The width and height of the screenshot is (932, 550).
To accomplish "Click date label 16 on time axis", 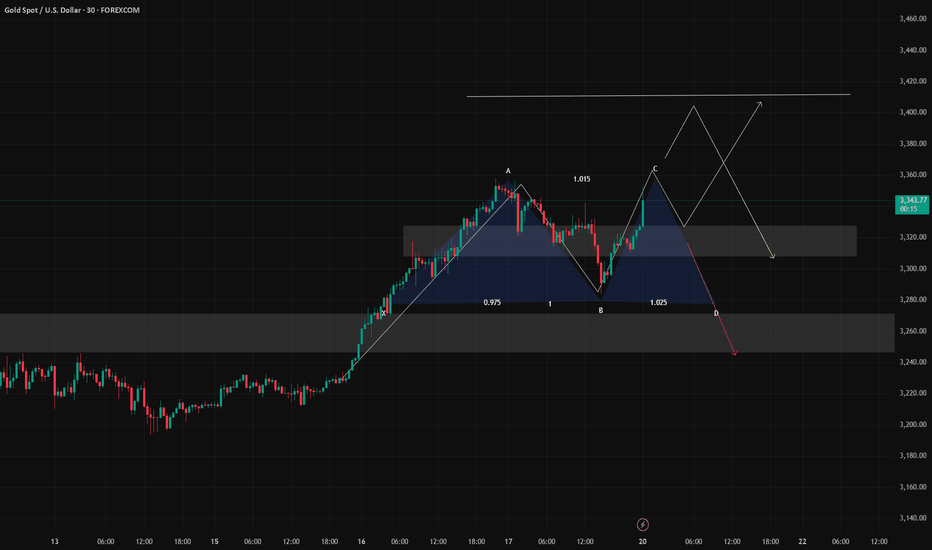I will click(361, 542).
